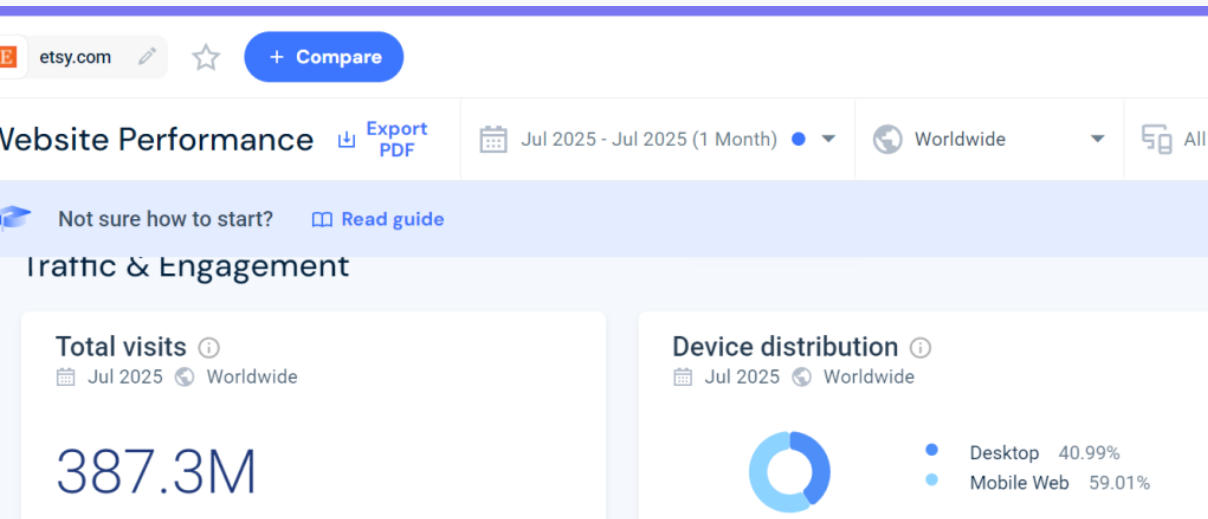Expand the date range dropdown arrow
The height and width of the screenshot is (519, 1208).
pos(828,140)
